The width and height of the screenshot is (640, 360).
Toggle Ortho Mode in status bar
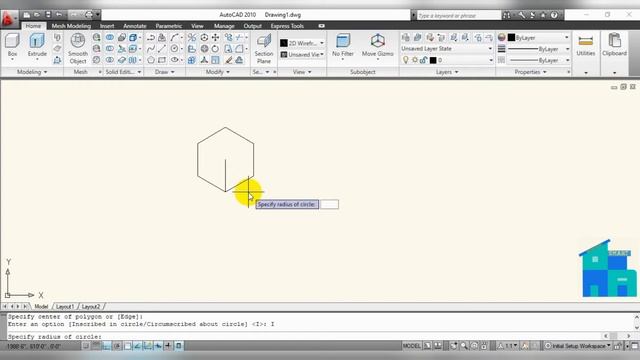[x=107, y=346]
